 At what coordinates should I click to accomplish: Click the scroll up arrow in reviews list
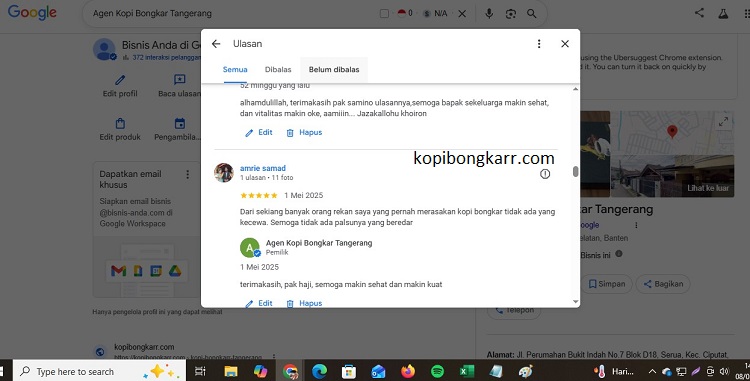click(575, 89)
